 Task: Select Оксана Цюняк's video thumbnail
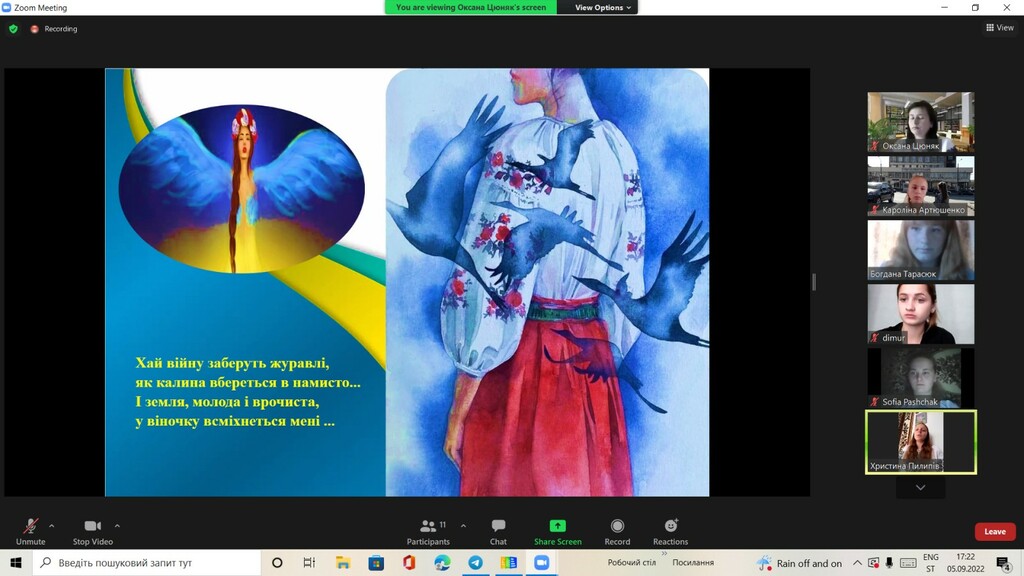pos(920,122)
